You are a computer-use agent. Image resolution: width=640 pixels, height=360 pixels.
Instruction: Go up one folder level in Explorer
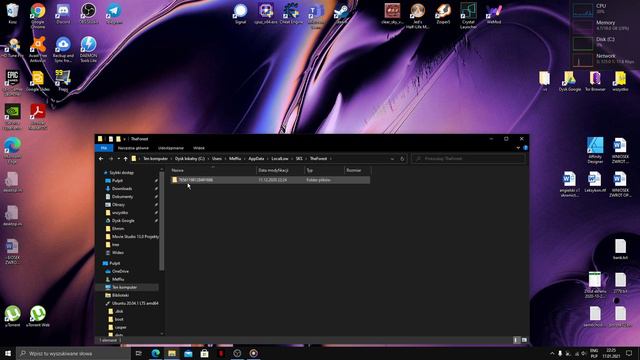click(125, 158)
